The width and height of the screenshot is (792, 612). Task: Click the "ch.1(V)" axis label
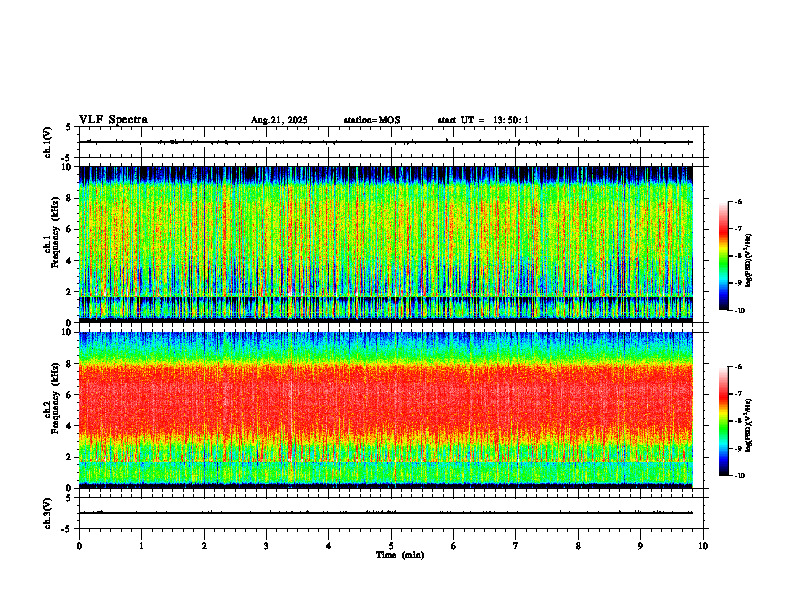click(48, 142)
